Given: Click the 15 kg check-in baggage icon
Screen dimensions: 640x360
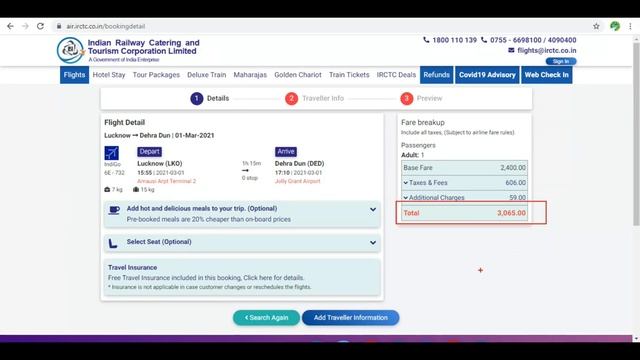Looking at the screenshot, I should [136, 189].
